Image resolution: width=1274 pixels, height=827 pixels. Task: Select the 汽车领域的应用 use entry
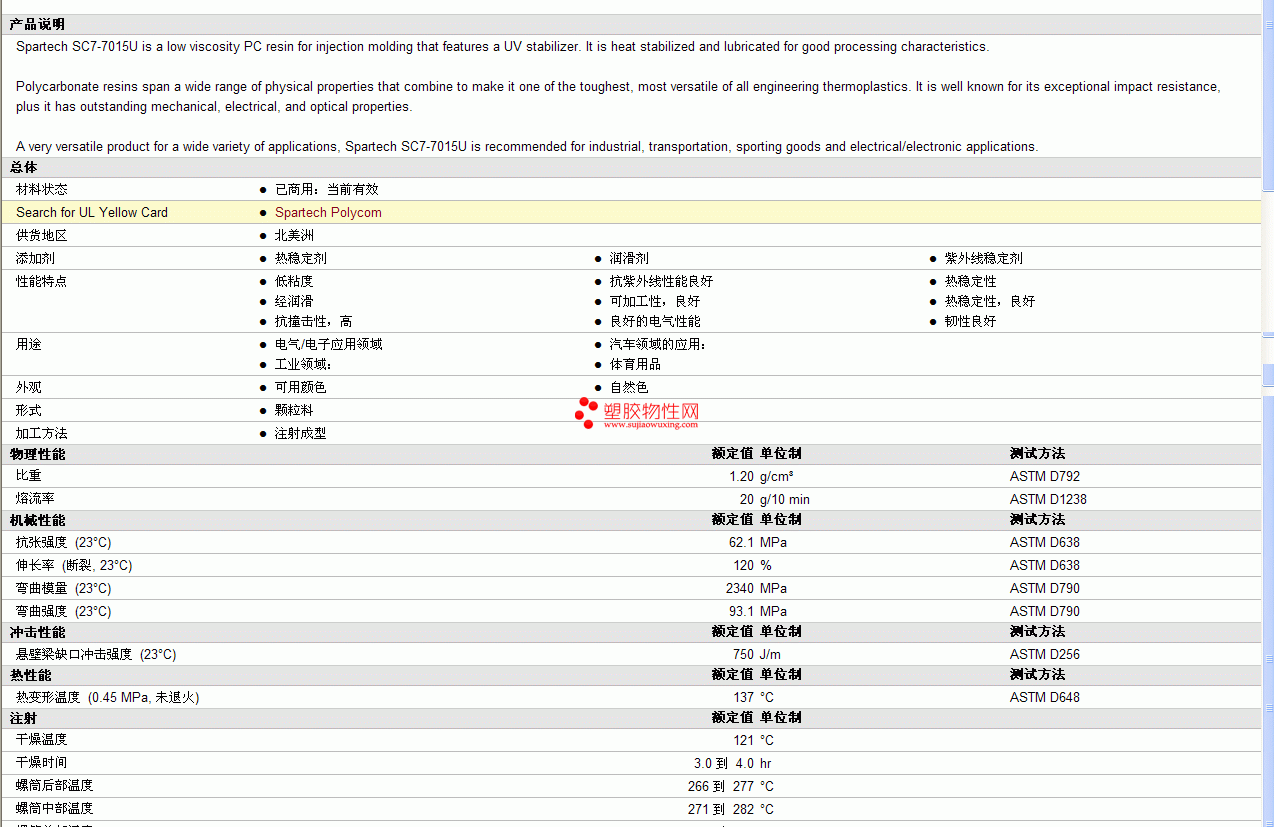click(658, 344)
